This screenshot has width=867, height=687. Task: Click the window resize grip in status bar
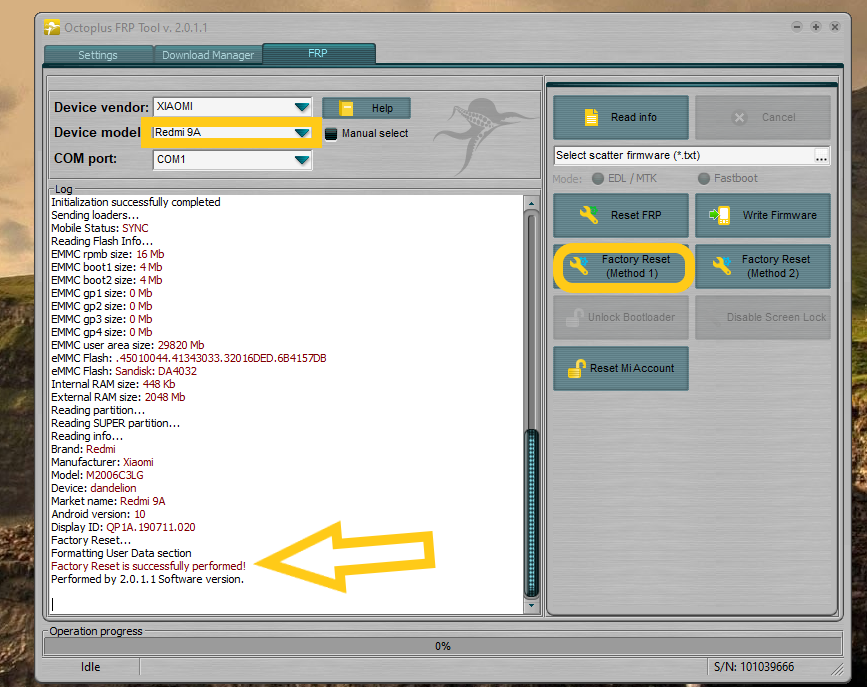click(x=837, y=668)
